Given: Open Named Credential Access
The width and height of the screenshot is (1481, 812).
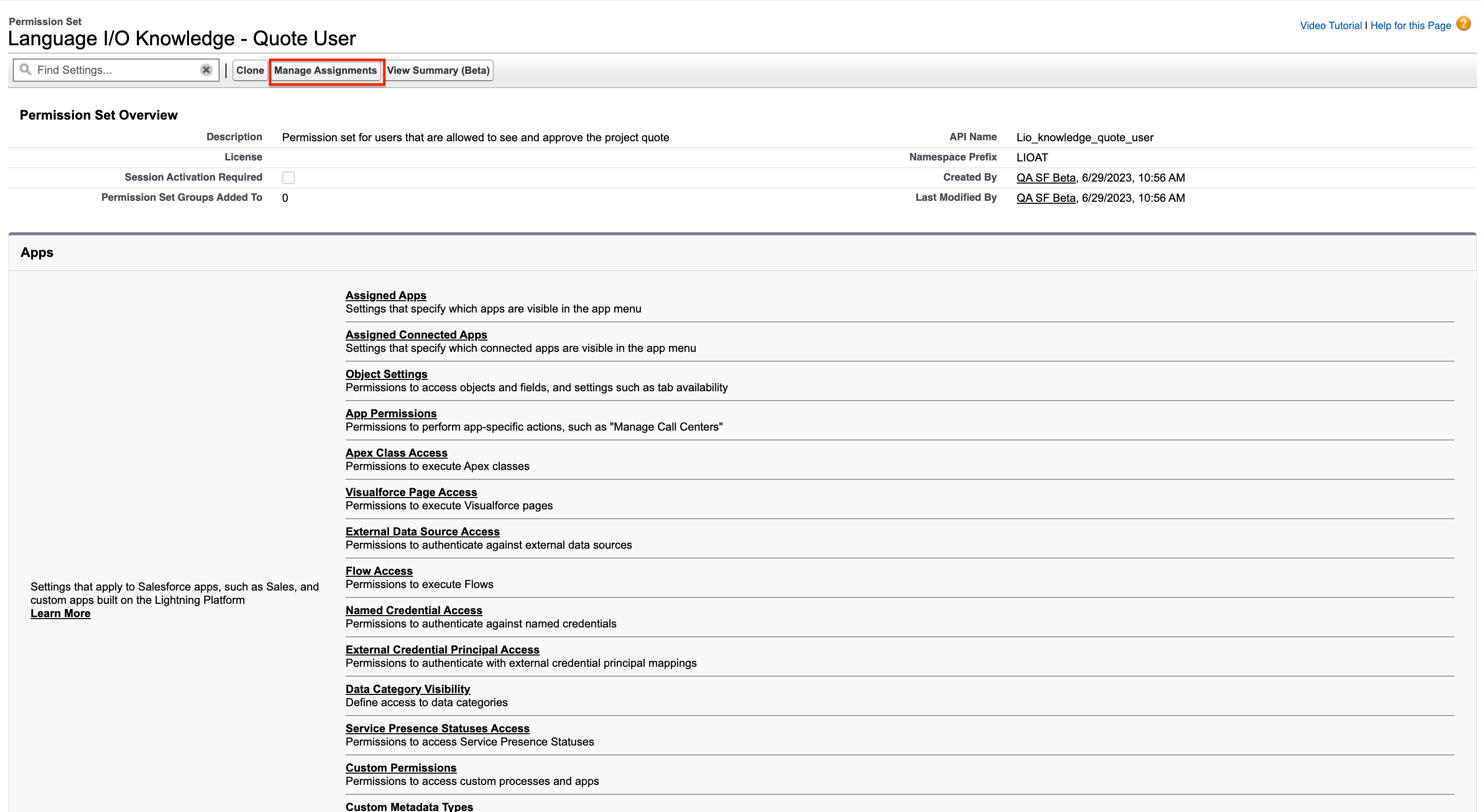Looking at the screenshot, I should point(414,610).
